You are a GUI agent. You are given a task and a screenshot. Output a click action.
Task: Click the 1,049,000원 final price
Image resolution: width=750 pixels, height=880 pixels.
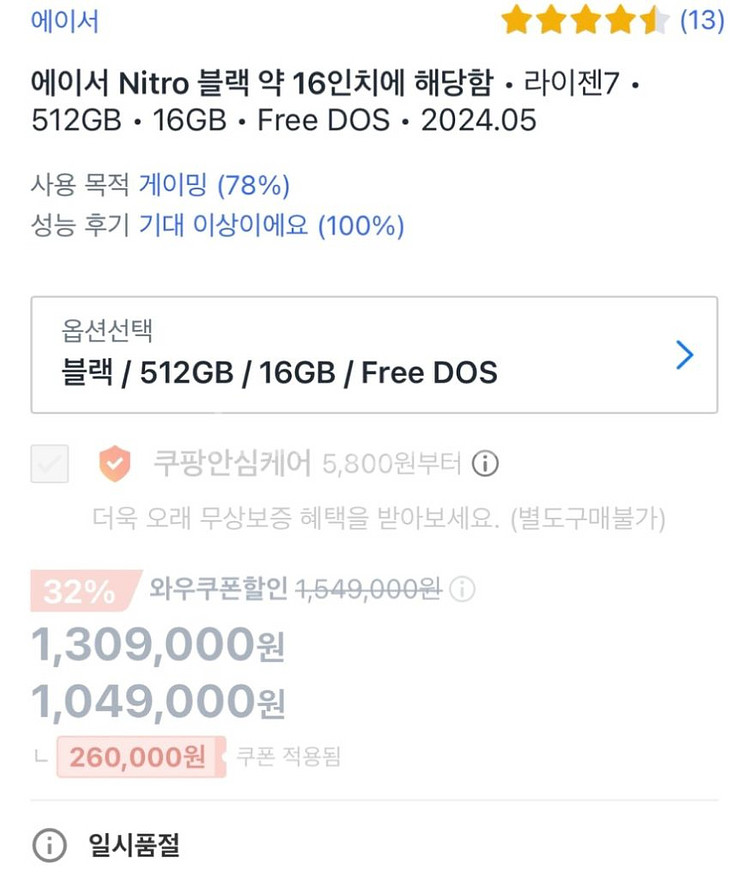[158, 703]
